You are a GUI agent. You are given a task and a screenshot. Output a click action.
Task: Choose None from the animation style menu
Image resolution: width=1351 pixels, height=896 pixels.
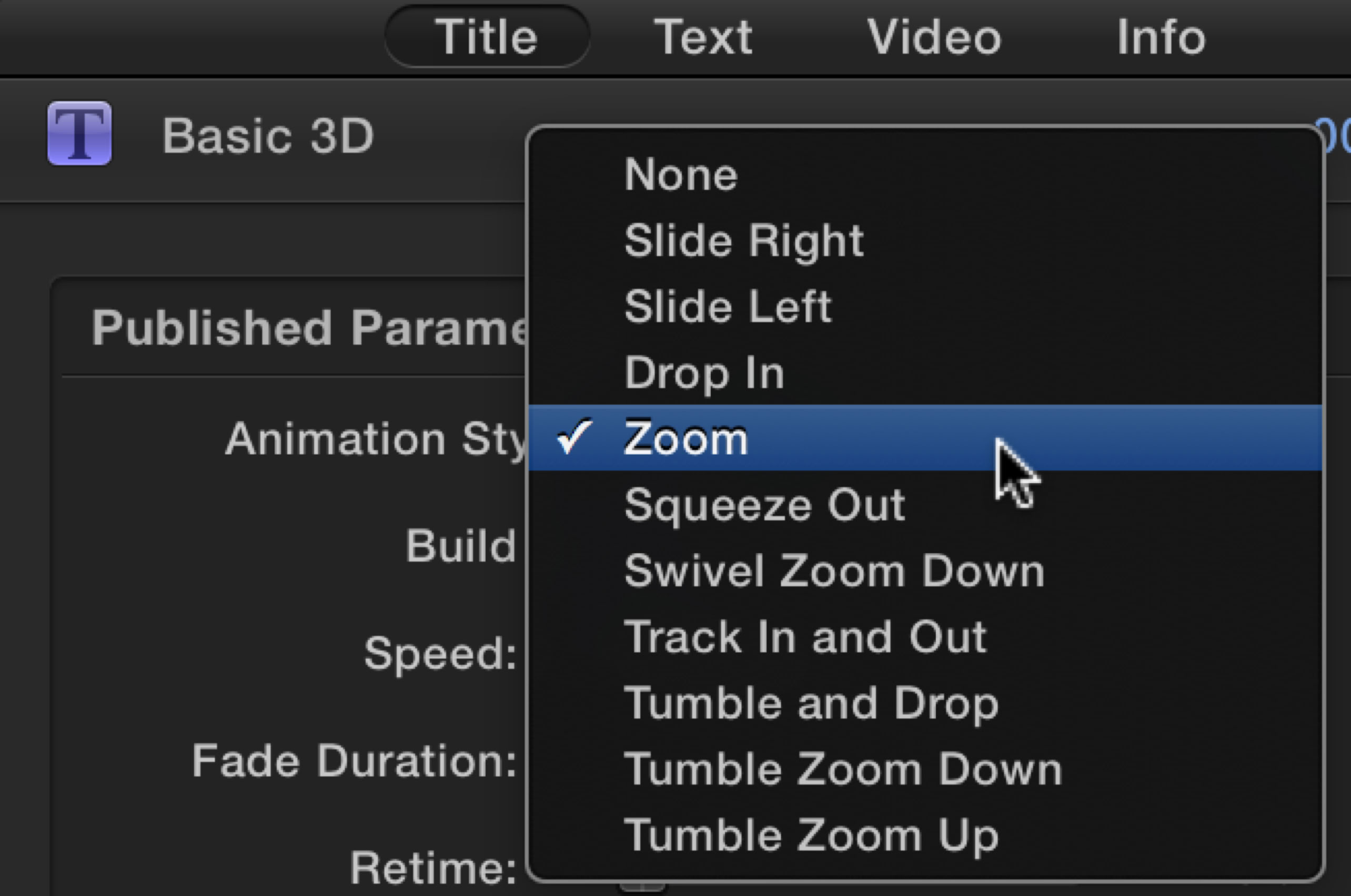click(x=681, y=175)
